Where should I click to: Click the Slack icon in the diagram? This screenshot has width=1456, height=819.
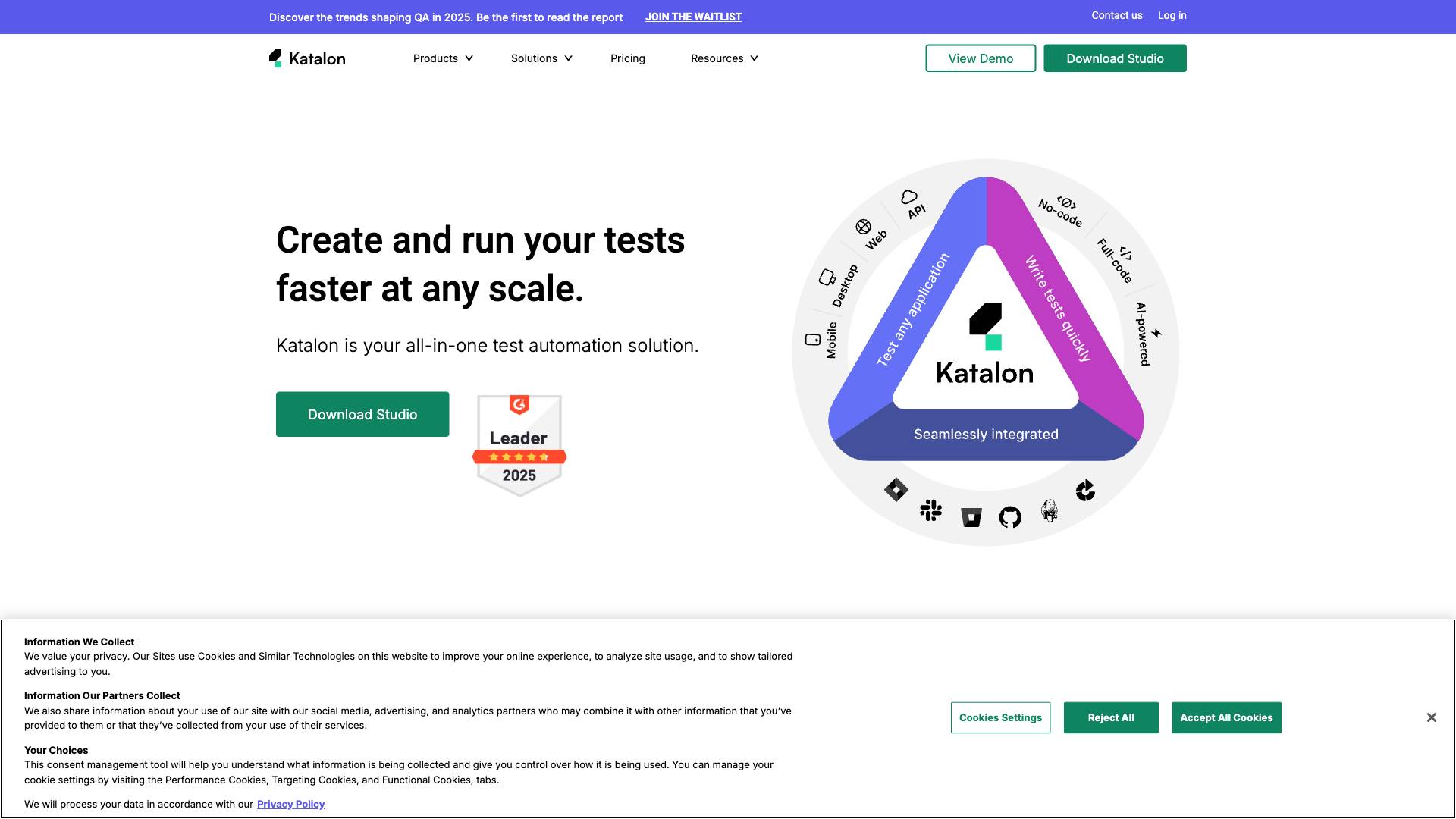(930, 510)
